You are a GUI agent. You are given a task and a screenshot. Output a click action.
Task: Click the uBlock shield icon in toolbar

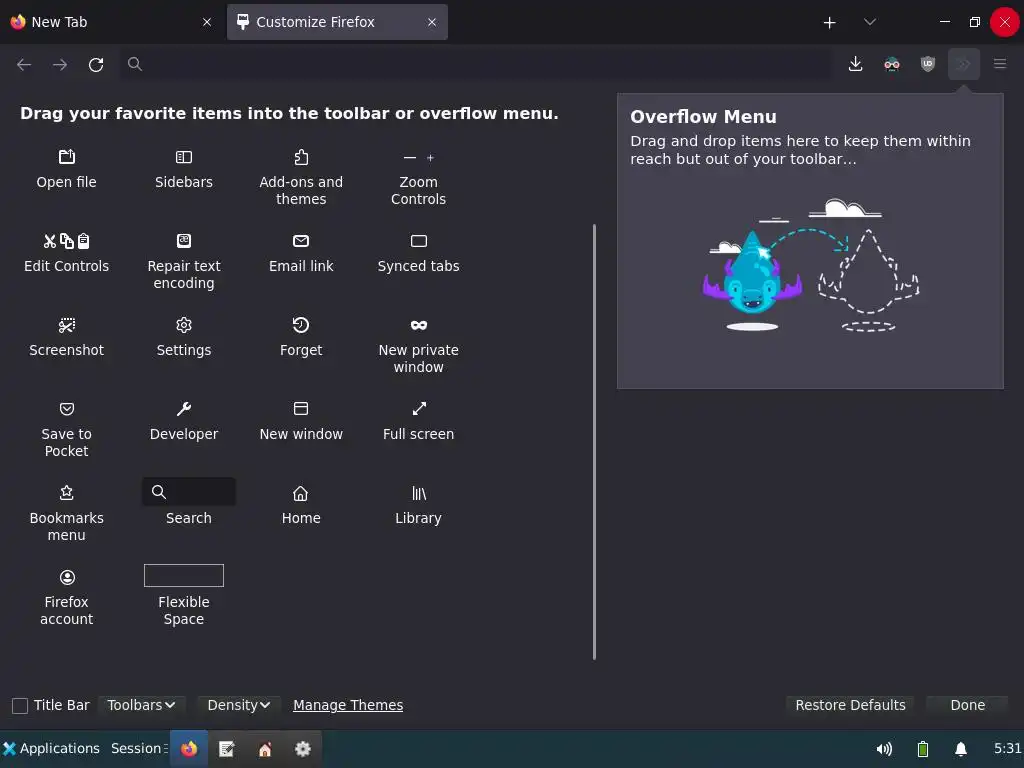pos(927,64)
